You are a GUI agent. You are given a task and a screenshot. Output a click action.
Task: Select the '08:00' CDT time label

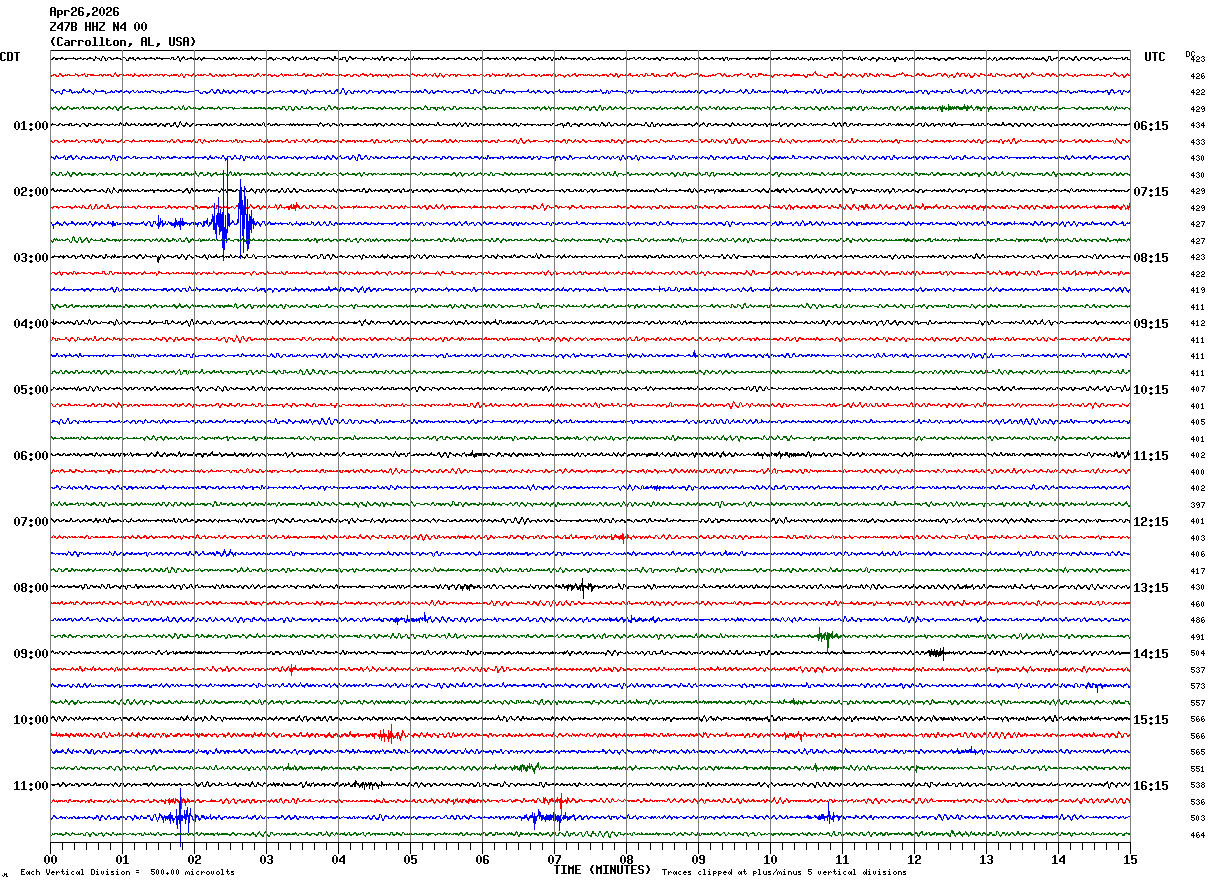(x=31, y=588)
